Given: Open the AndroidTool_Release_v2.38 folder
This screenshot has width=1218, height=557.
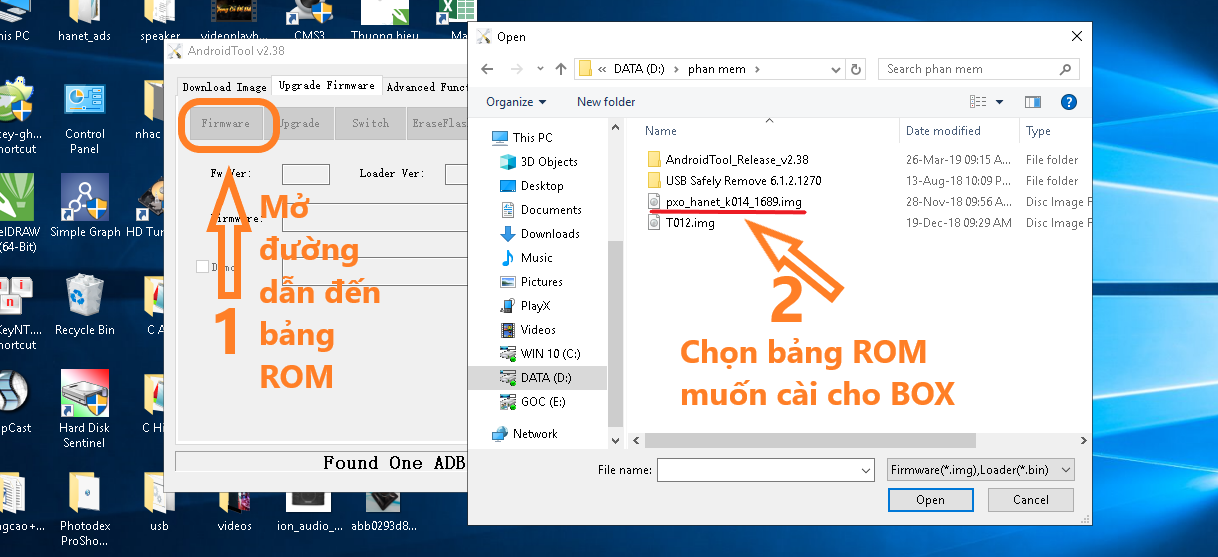Looking at the screenshot, I should (736, 160).
